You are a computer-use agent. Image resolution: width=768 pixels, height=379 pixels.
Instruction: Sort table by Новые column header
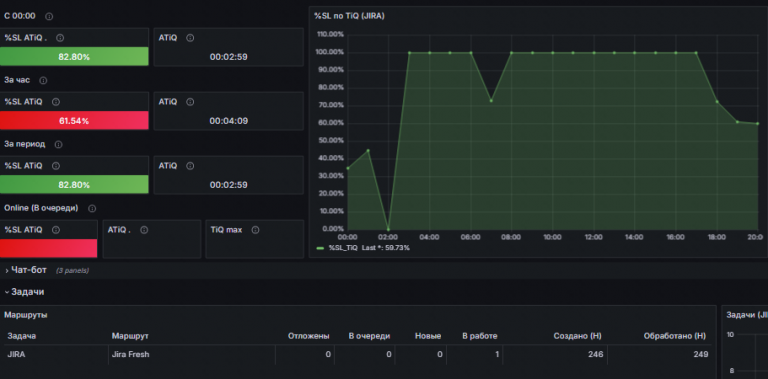tap(428, 336)
